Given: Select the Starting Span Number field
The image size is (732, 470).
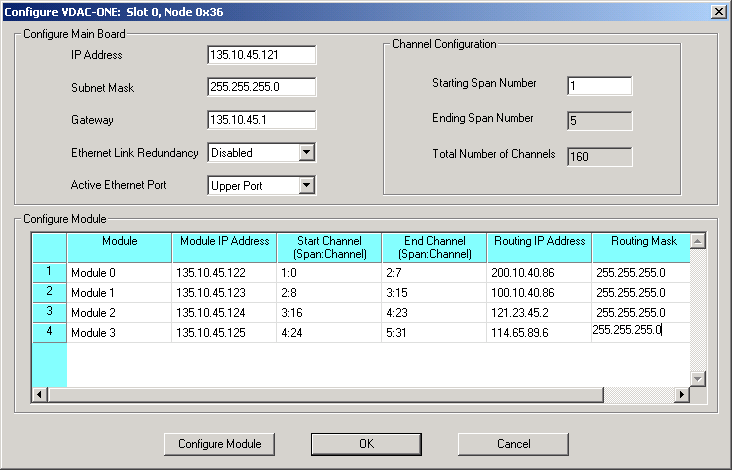Looking at the screenshot, I should 598,86.
